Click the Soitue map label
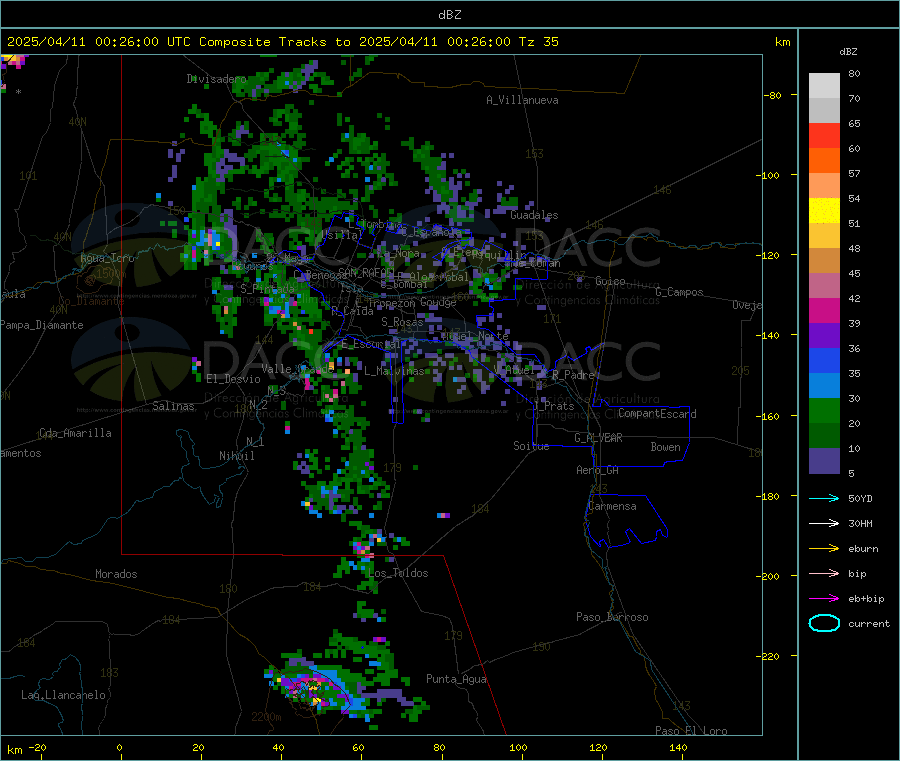900x761 pixels. tap(531, 446)
